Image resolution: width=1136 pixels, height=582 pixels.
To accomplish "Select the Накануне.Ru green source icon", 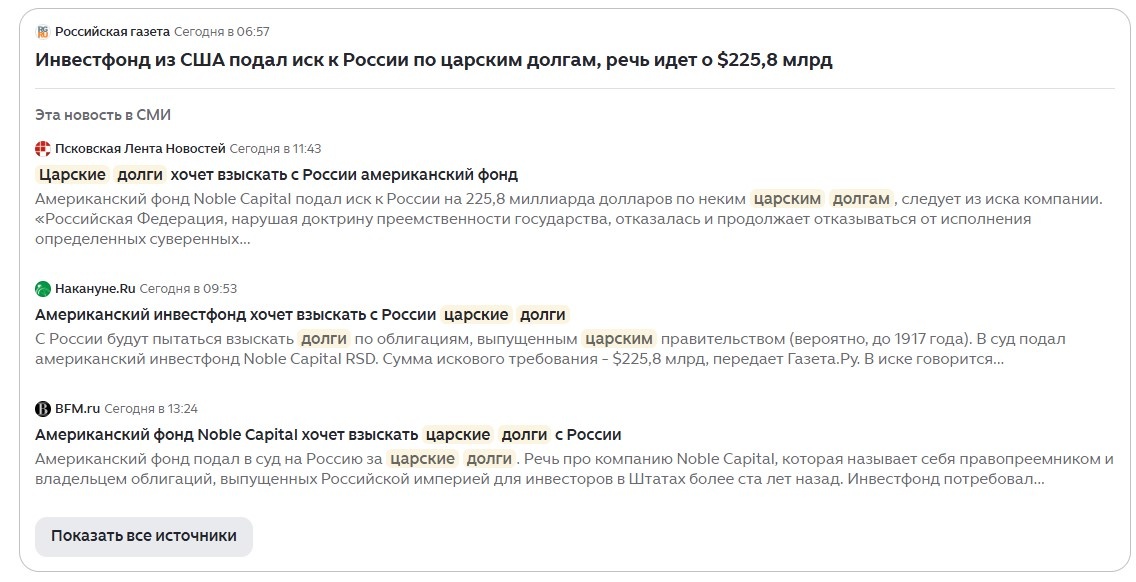I will click(42, 288).
